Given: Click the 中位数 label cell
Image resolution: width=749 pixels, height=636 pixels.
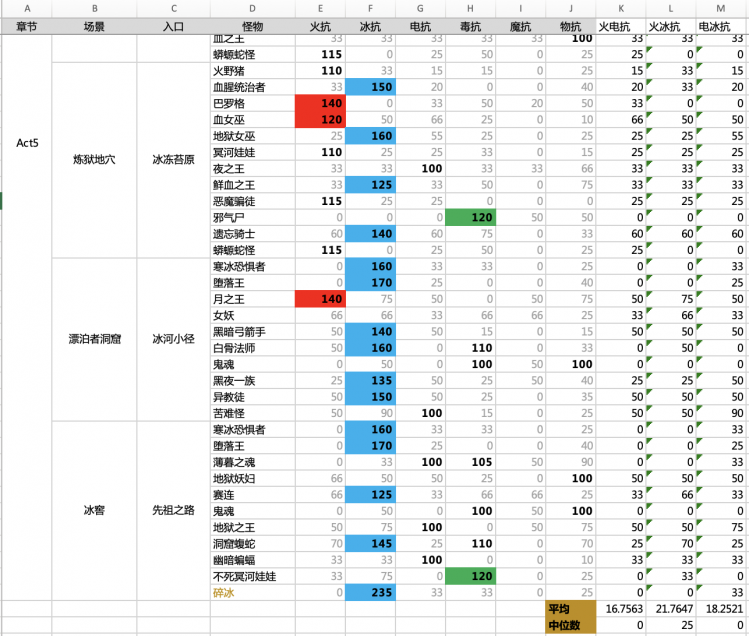Looking at the screenshot, I should click(570, 625).
